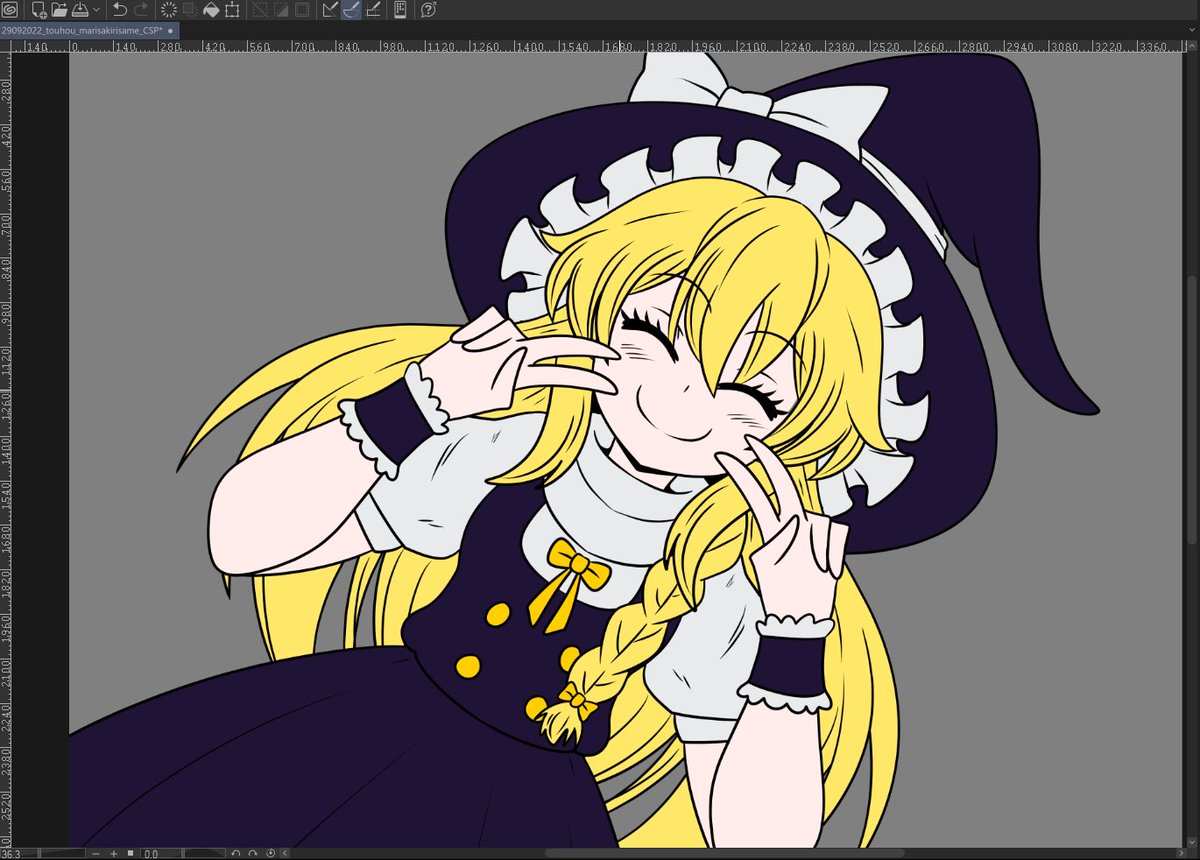Image resolution: width=1200 pixels, height=860 pixels.
Task: Close the canvas tab using its dot
Action: [170, 31]
